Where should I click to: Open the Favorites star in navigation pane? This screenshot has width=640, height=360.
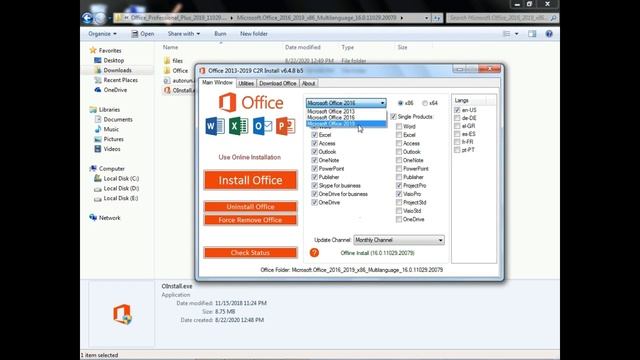click(93, 50)
